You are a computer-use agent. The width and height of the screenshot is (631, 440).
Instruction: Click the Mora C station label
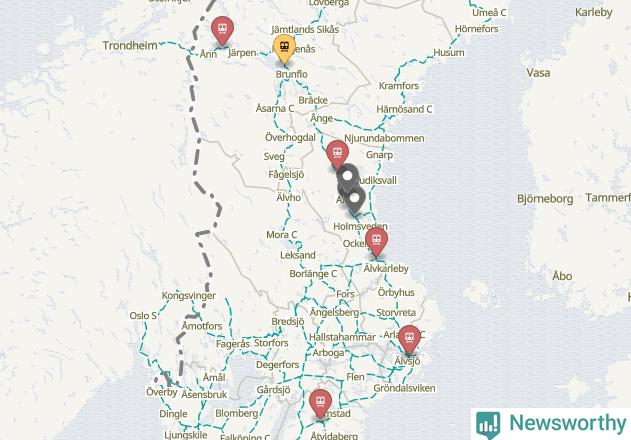(x=282, y=235)
